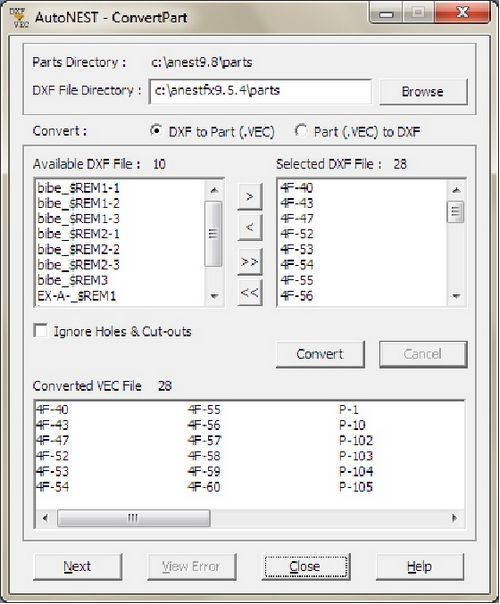The height and width of the screenshot is (604, 500).
Task: Select bibe_$REM2-2 in Available DXF list
Action: coord(79,250)
